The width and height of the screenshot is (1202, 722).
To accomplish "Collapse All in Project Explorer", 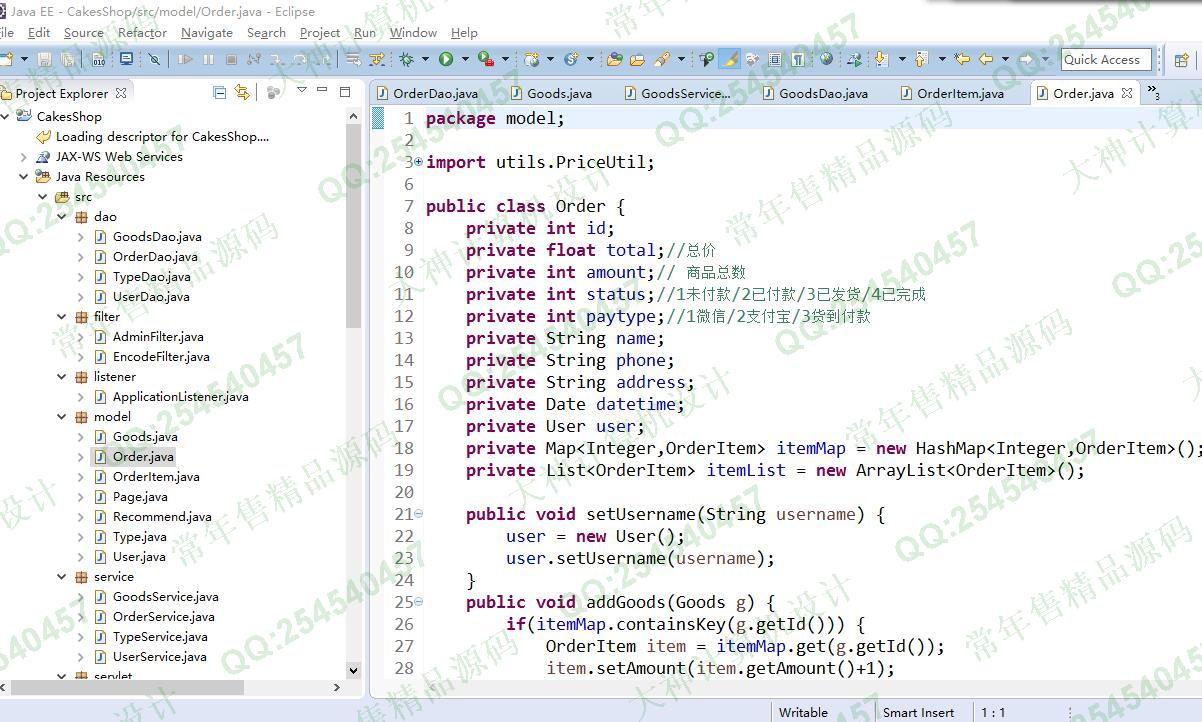I will point(220,92).
